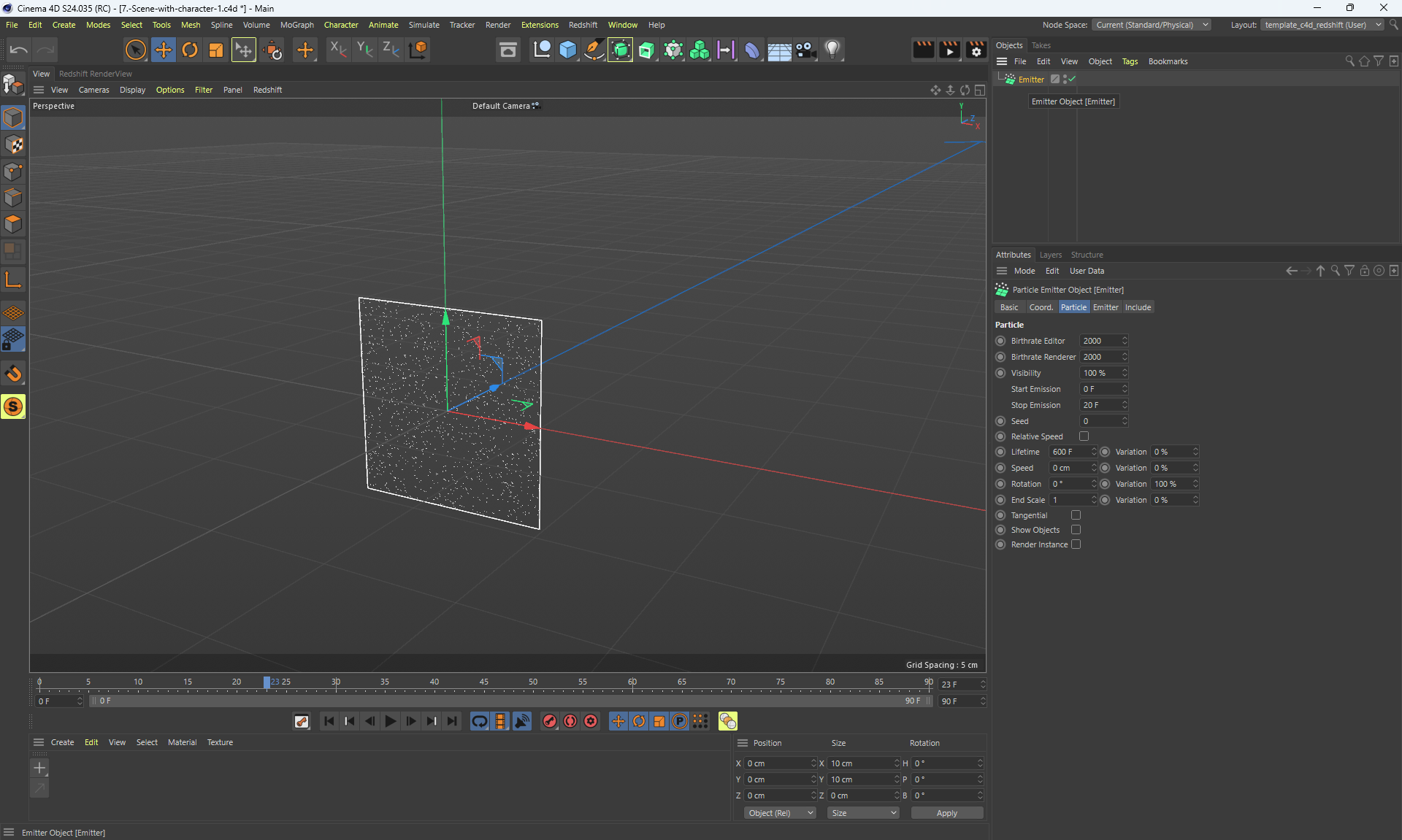Click the Light object icon
This screenshot has height=840, width=1402.
coord(832,50)
